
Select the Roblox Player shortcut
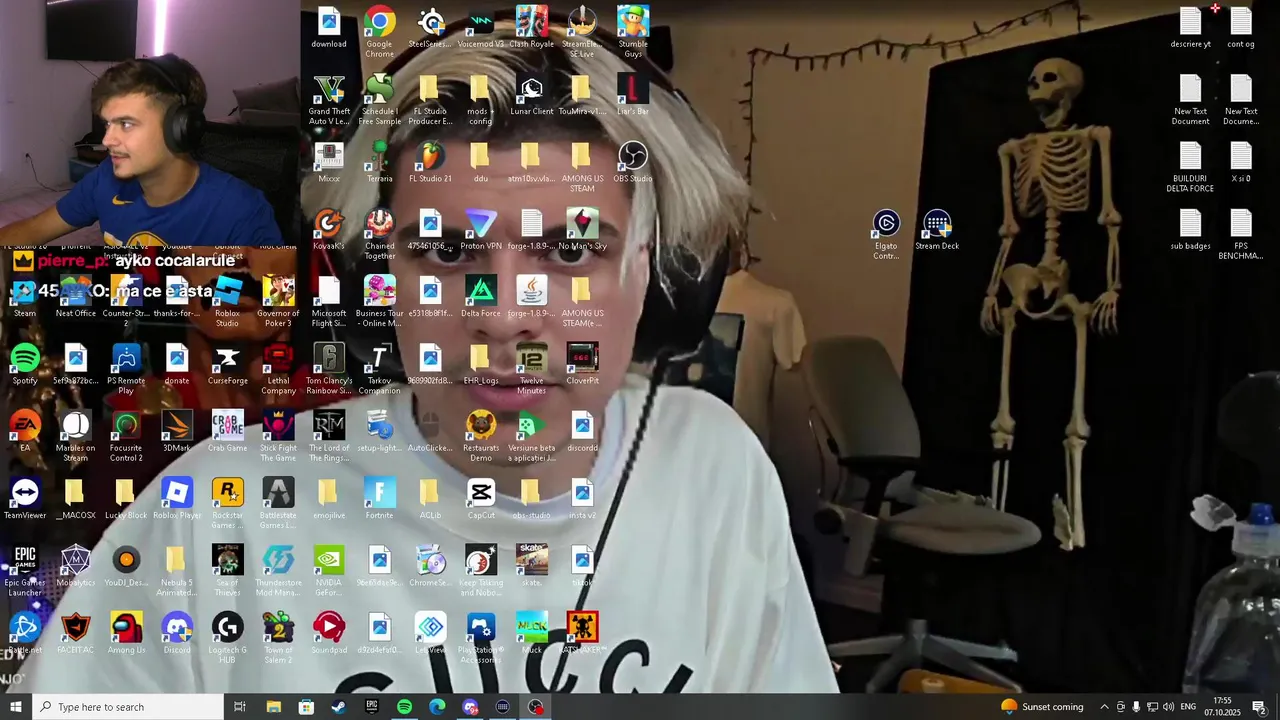177,498
